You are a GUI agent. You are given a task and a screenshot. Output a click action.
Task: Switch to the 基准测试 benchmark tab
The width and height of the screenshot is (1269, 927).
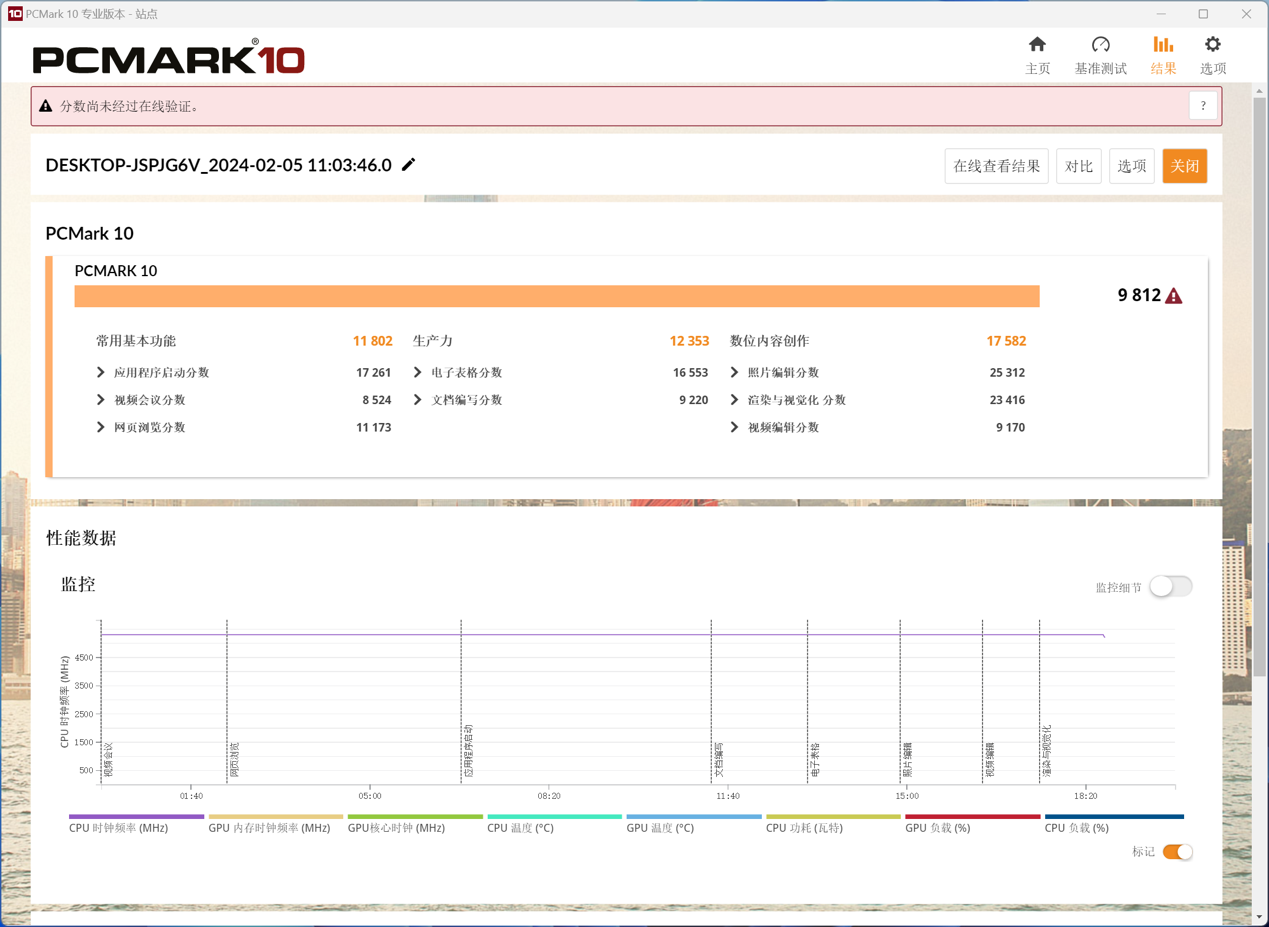click(1100, 55)
